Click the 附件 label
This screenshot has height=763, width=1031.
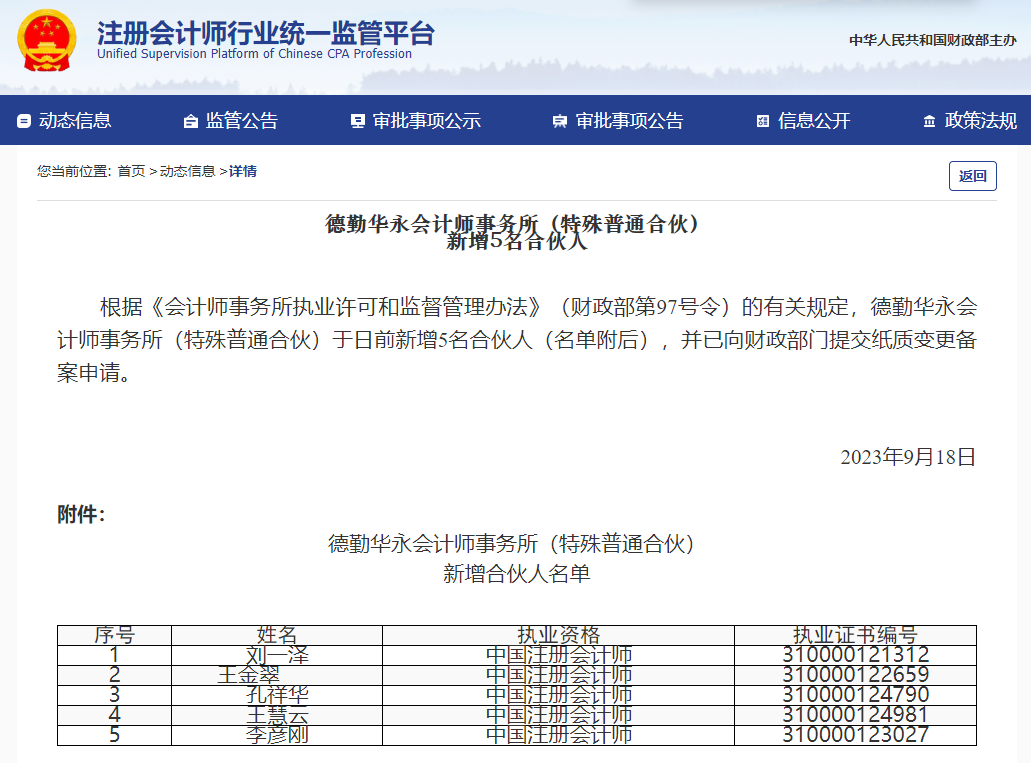point(82,514)
